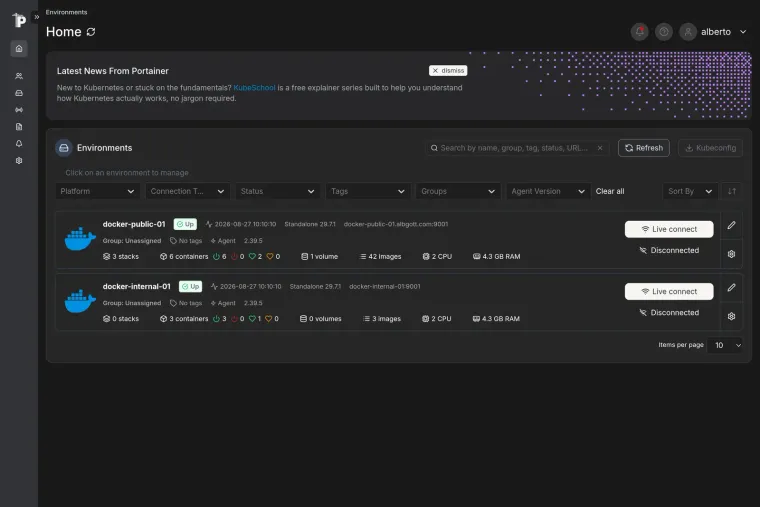The image size is (760, 507).
Task: Click the Refresh button
Action: [x=644, y=148]
